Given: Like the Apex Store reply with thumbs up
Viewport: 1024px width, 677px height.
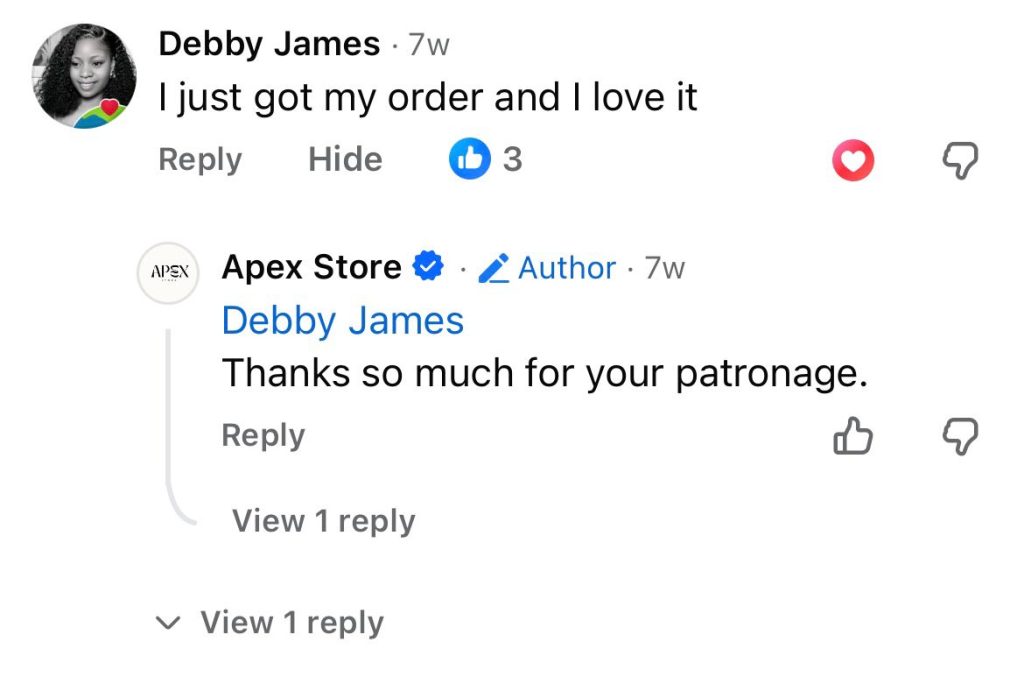Looking at the screenshot, I should [853, 436].
